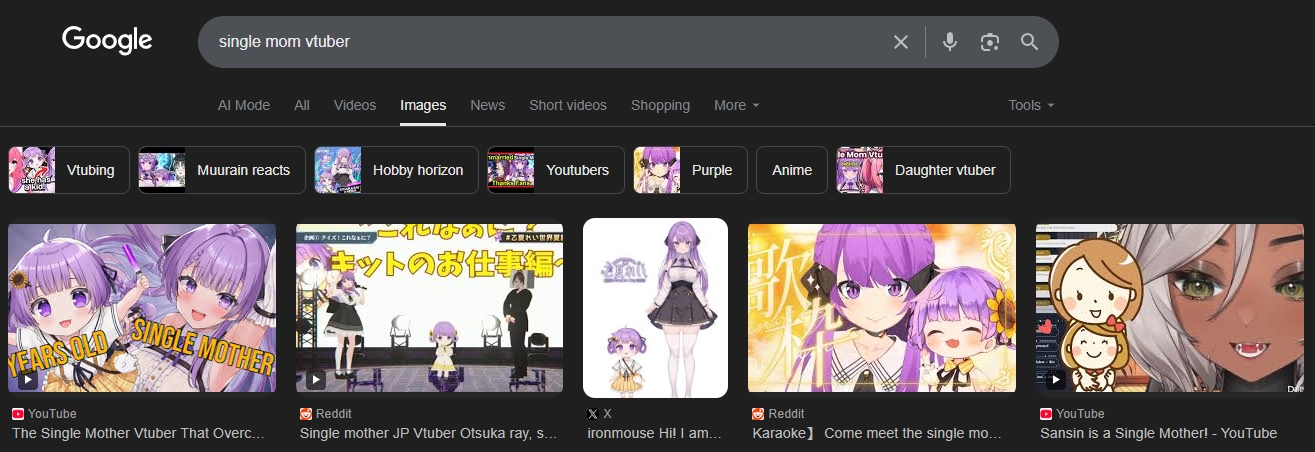Open the News tab
This screenshot has width=1315, height=452.
pyautogui.click(x=488, y=105)
